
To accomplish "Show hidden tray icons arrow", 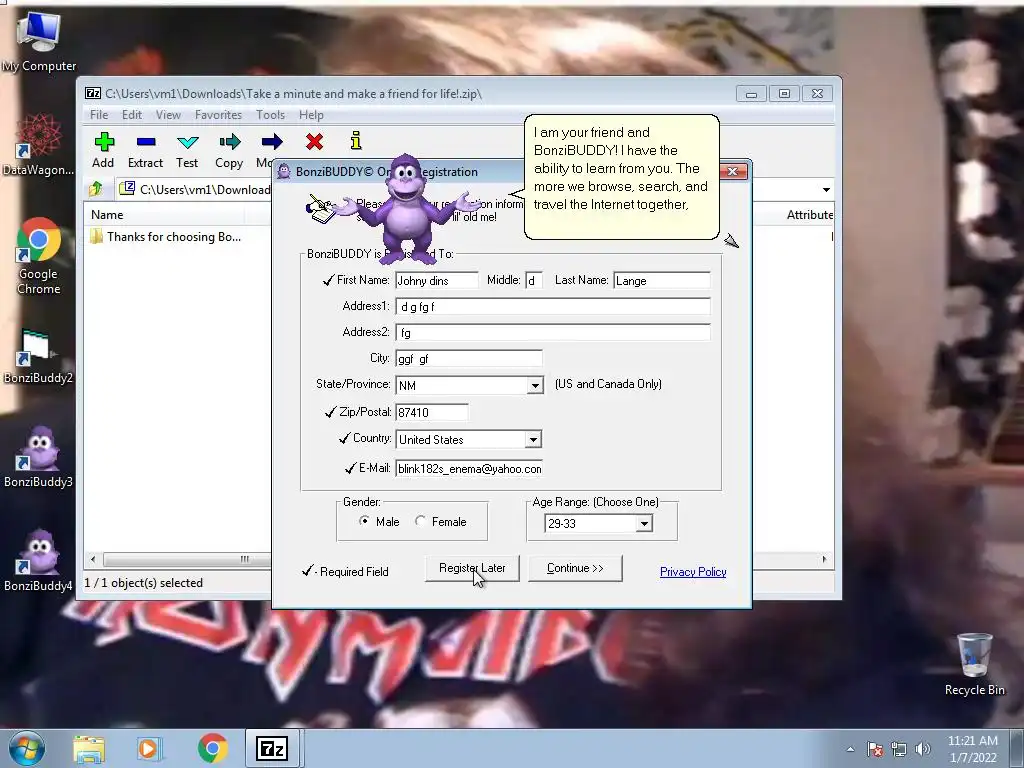I will point(850,749).
